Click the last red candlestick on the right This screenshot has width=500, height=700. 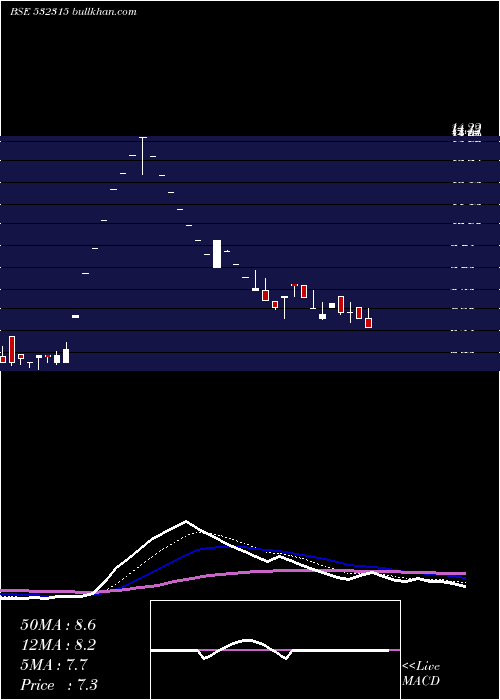(x=368, y=323)
